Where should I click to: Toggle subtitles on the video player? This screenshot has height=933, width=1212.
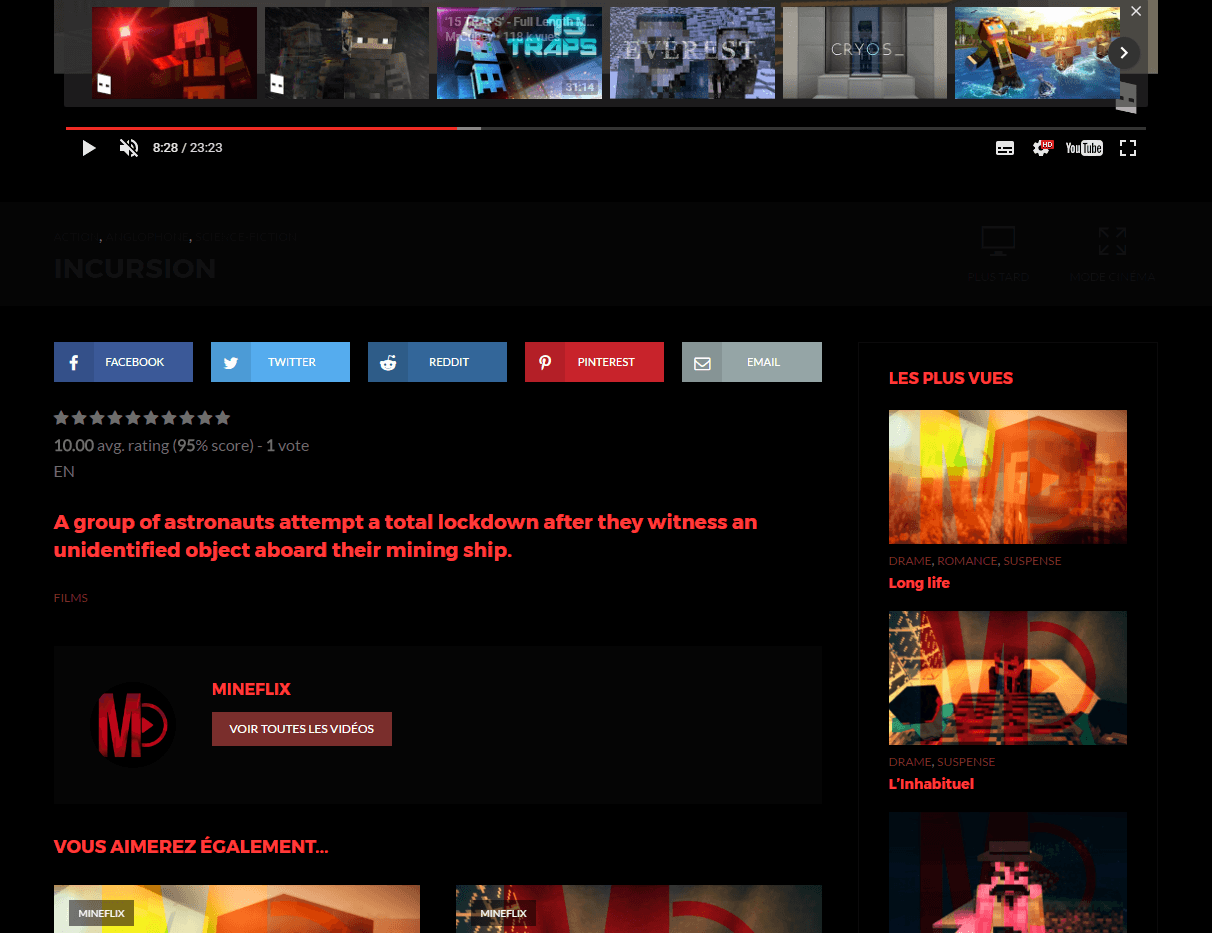[x=1005, y=148]
